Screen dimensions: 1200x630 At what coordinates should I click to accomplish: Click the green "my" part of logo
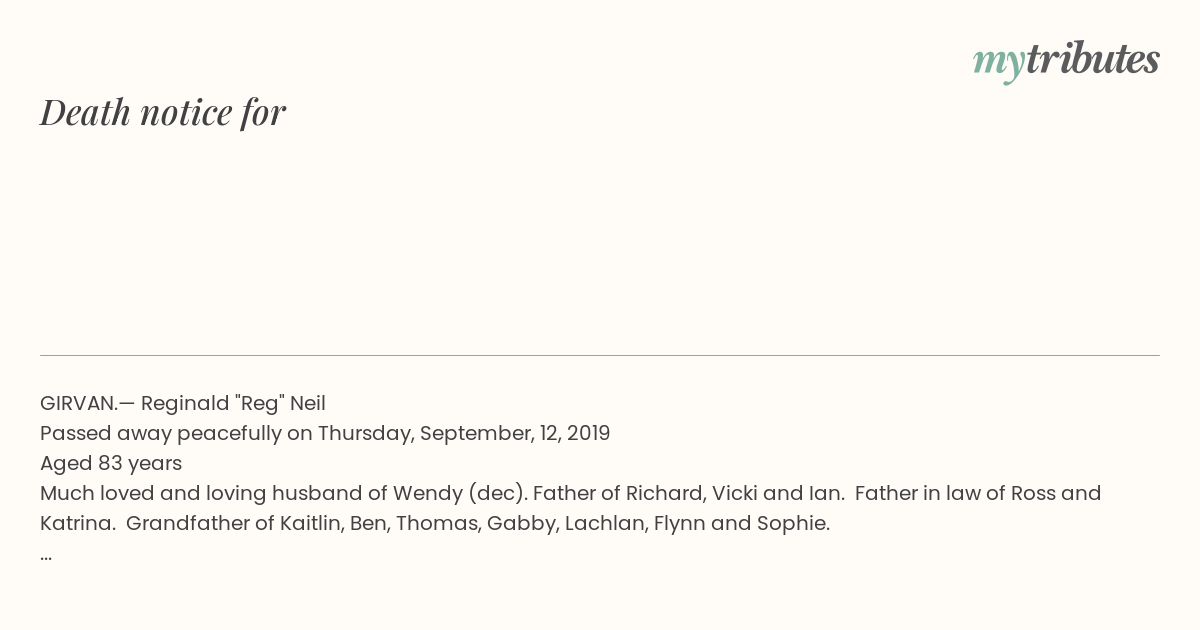tap(998, 63)
